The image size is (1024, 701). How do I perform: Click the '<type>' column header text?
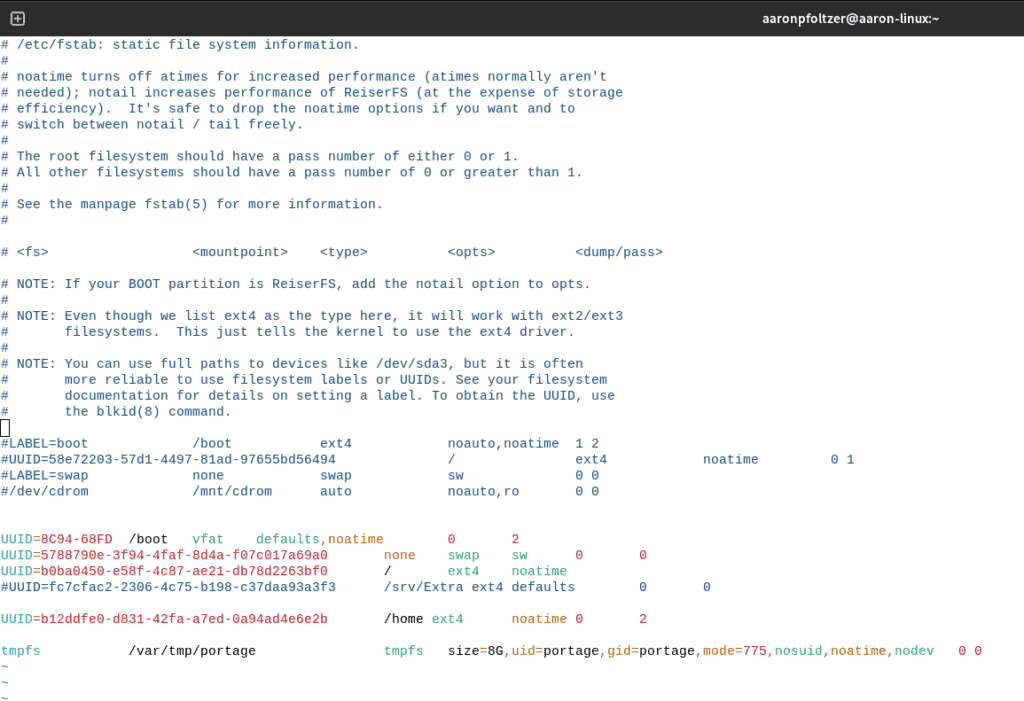pyautogui.click(x=344, y=252)
